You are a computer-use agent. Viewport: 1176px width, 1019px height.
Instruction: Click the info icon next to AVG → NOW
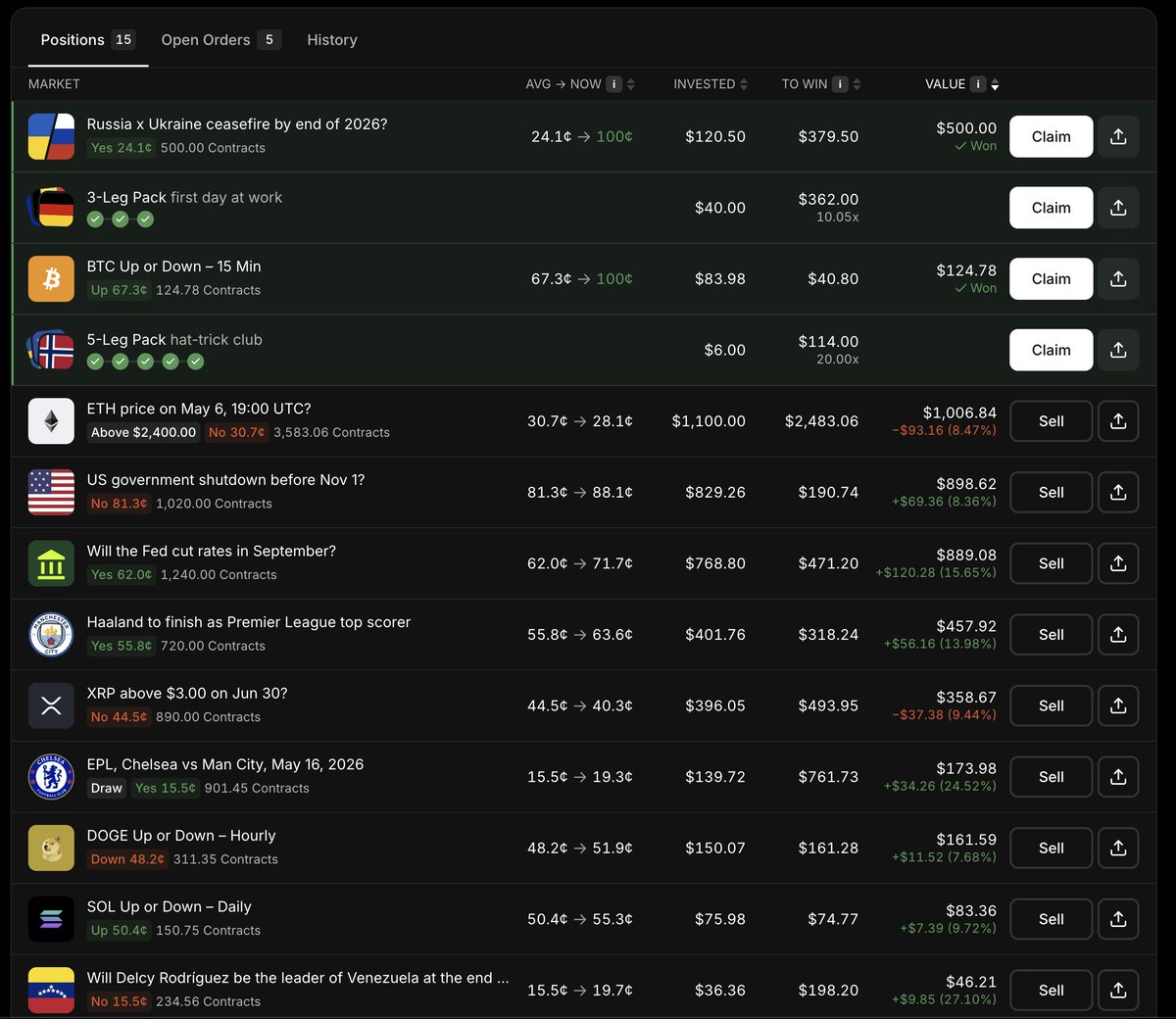tap(614, 84)
